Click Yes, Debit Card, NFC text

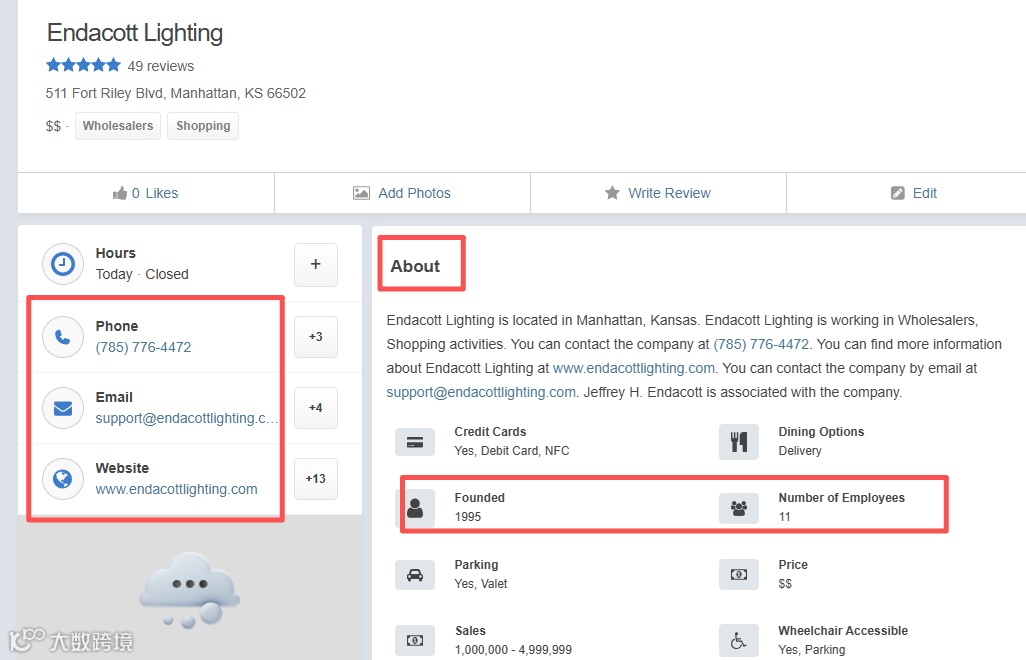[512, 451]
